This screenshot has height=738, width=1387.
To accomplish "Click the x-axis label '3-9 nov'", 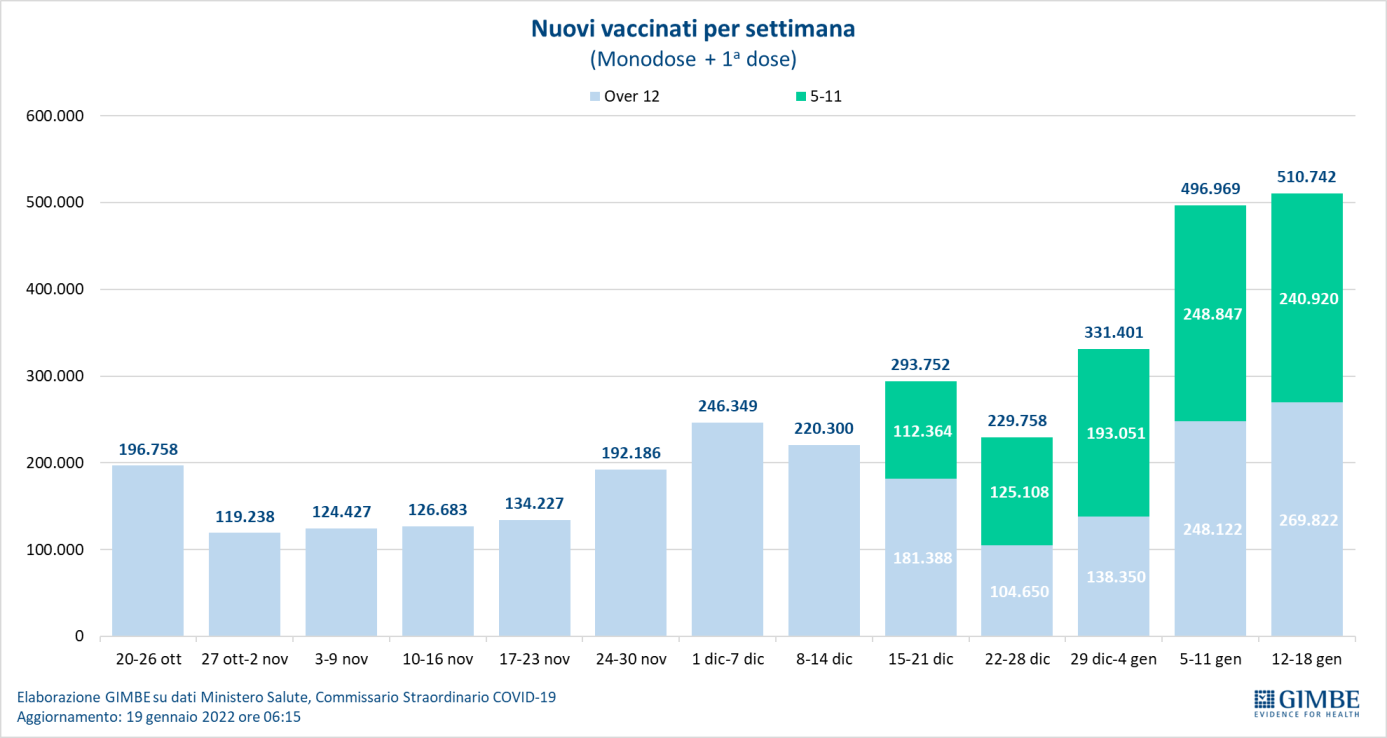I will [341, 659].
